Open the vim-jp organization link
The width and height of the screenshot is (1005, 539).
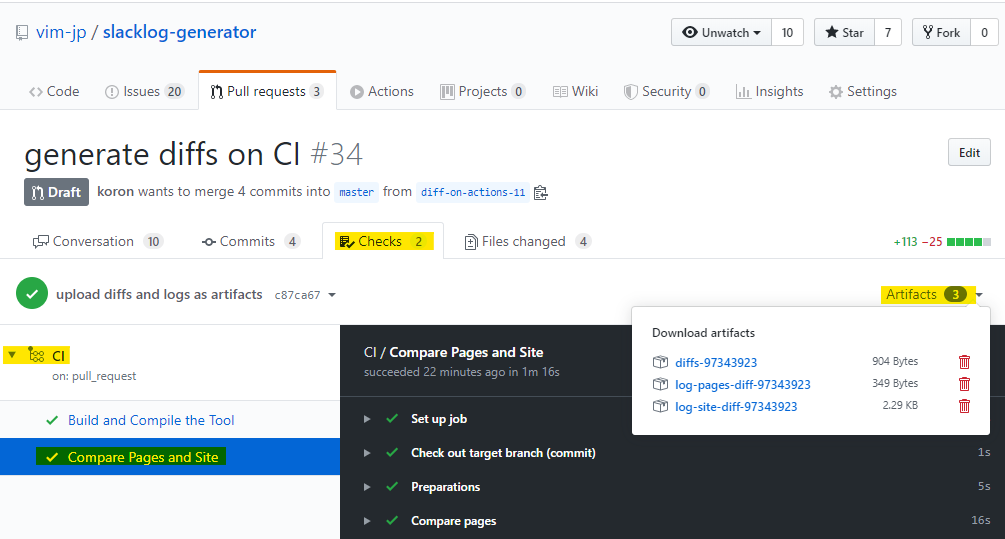point(61,32)
